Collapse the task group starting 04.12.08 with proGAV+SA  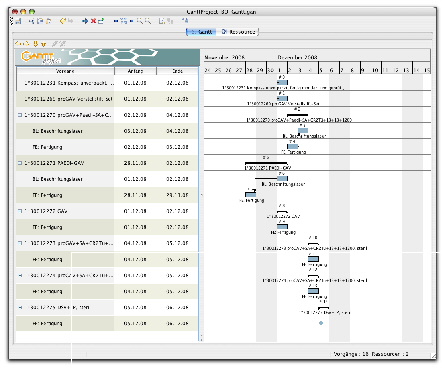tap(20, 243)
